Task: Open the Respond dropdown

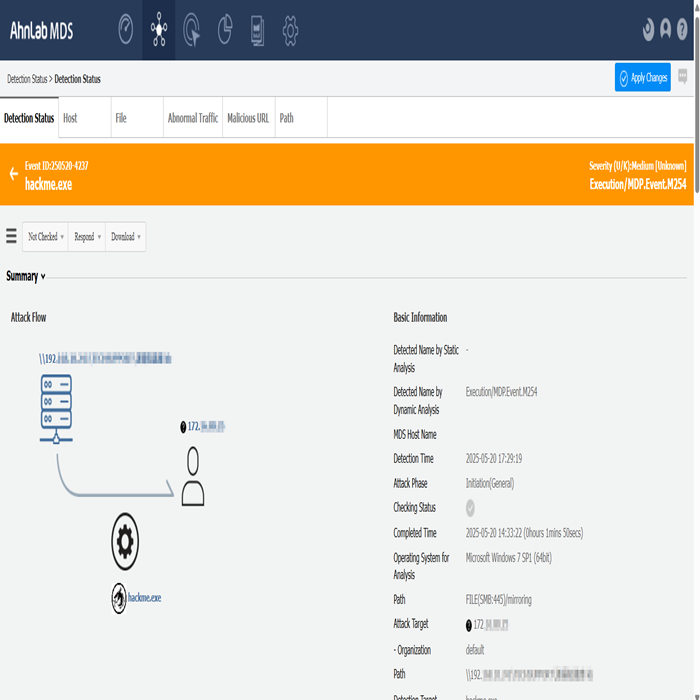Action: pyautogui.click(x=87, y=237)
